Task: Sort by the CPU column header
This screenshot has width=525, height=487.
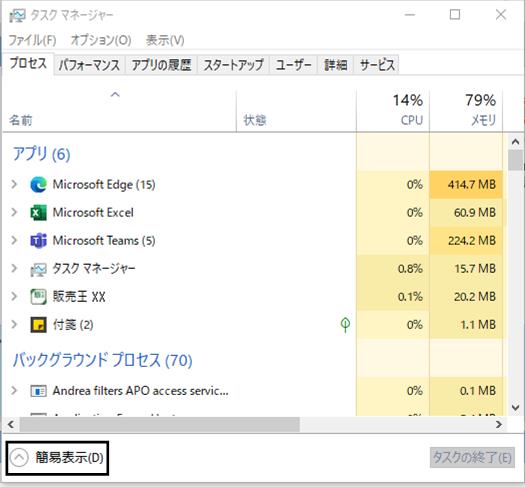Action: [393, 111]
